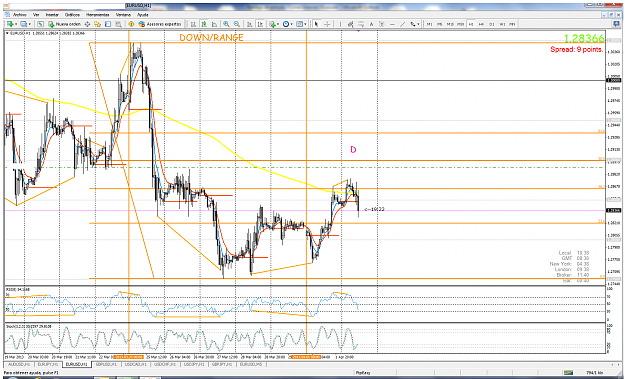Click the magenta D chart label
625x379 pixels.
pyautogui.click(x=353, y=150)
